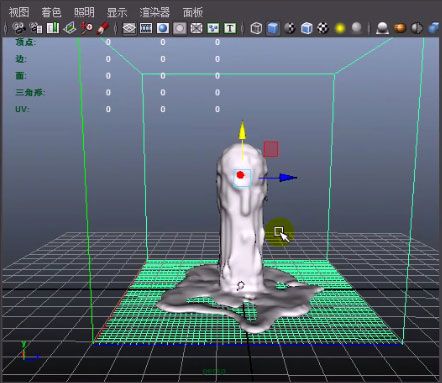This screenshot has height=383, width=442.
Task: Click the camera Bookmarks icon
Action: pyautogui.click(x=53, y=28)
